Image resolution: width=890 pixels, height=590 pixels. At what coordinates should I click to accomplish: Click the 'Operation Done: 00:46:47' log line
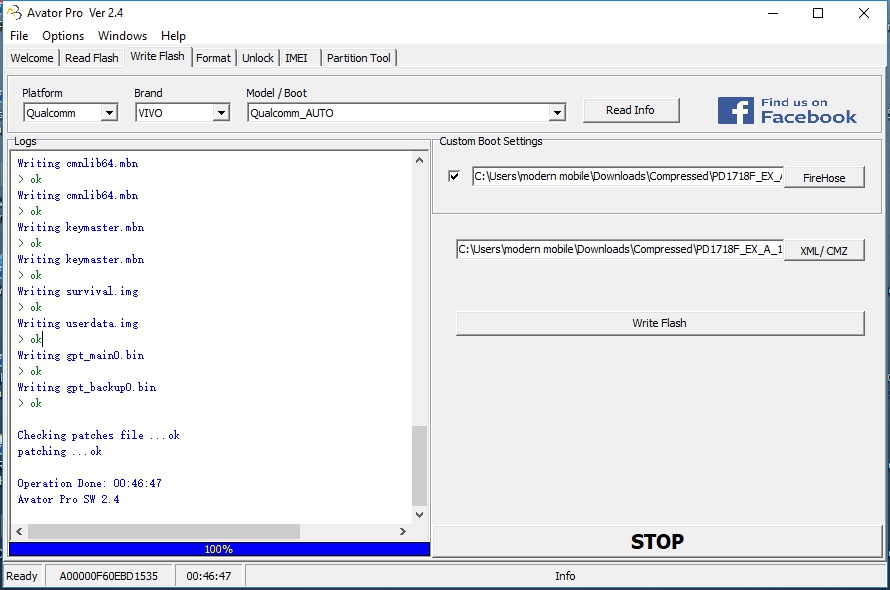[x=90, y=483]
